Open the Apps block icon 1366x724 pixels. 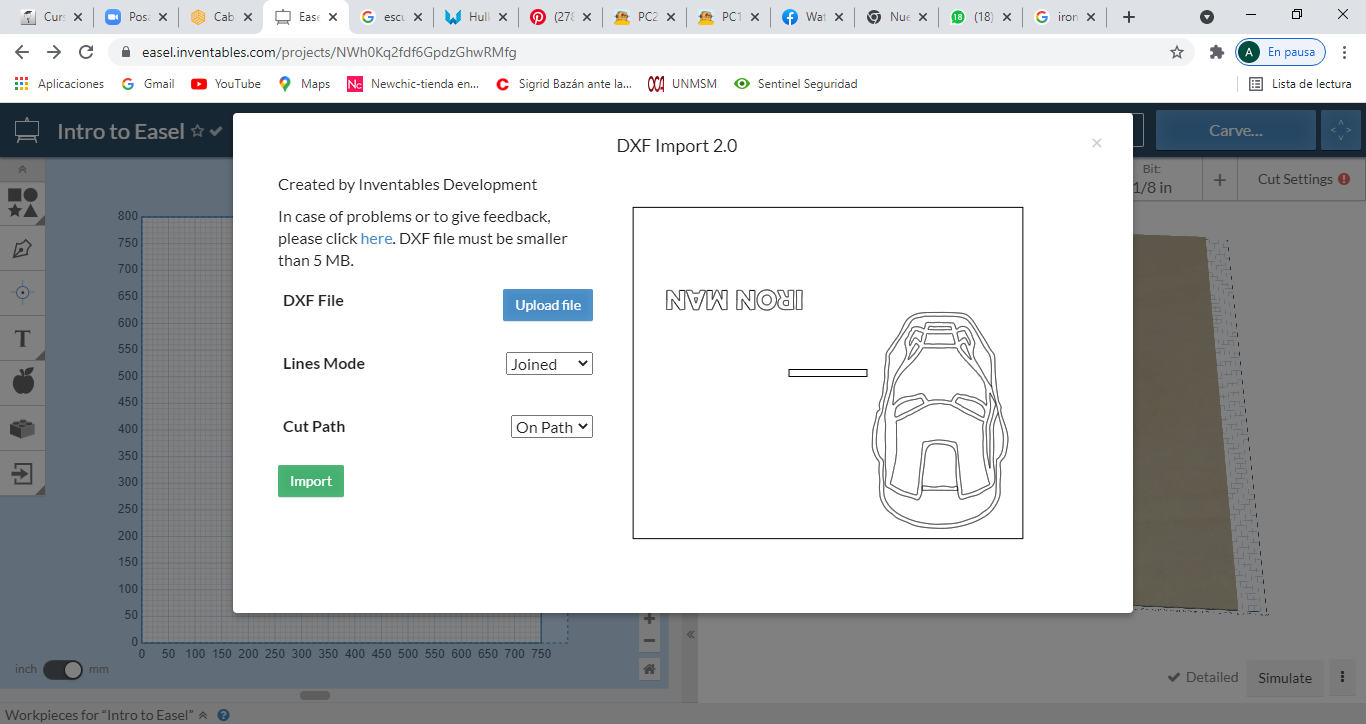(22, 428)
